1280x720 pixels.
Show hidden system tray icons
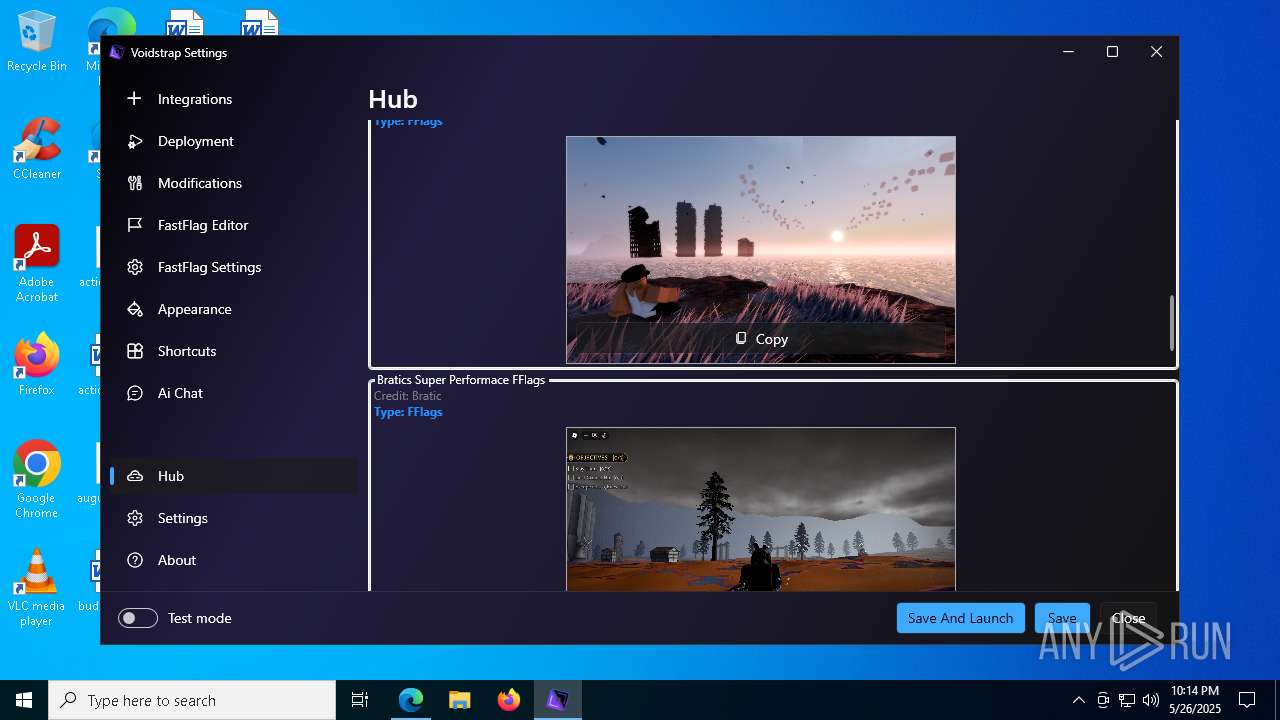point(1078,700)
